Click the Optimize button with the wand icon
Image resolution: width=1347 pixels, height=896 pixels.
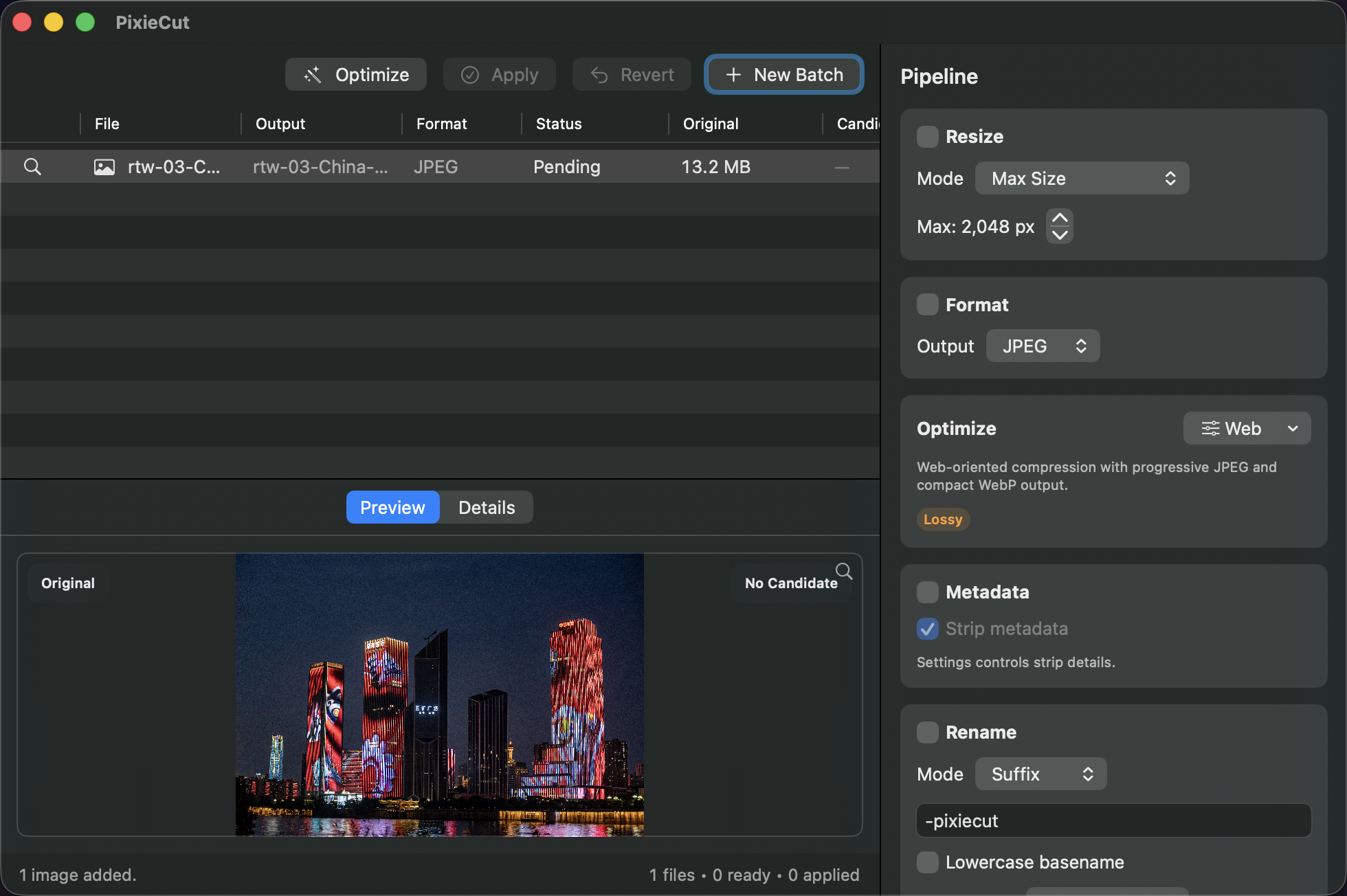click(x=356, y=75)
